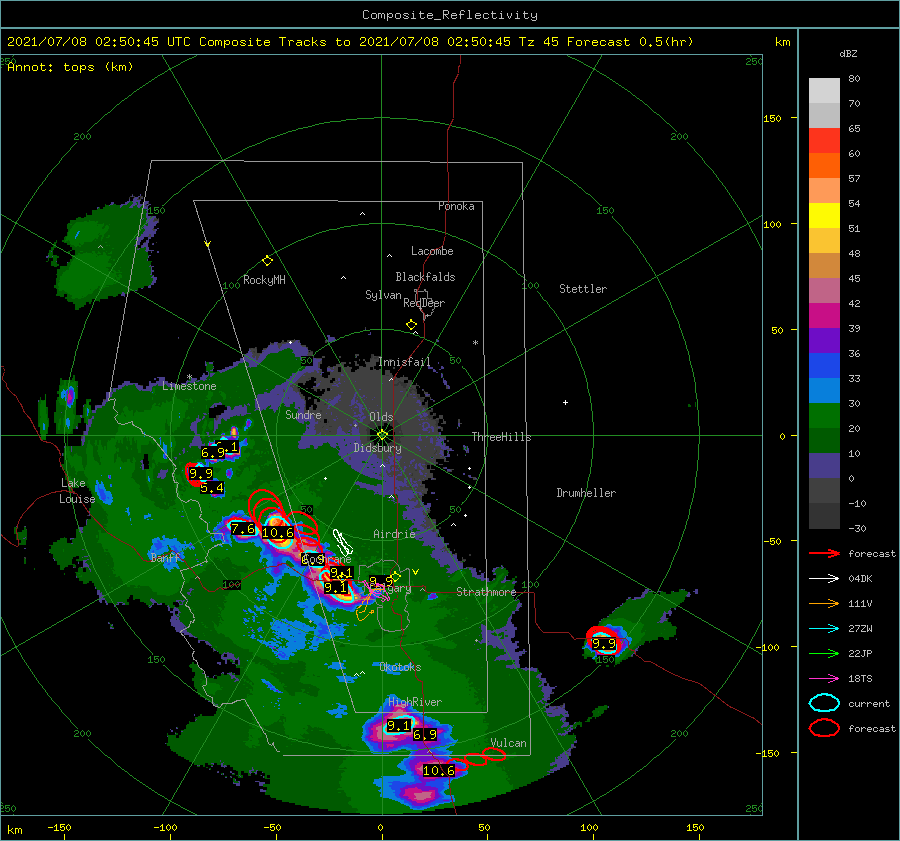Click the red forecast ellipse legend icon

pyautogui.click(x=824, y=728)
